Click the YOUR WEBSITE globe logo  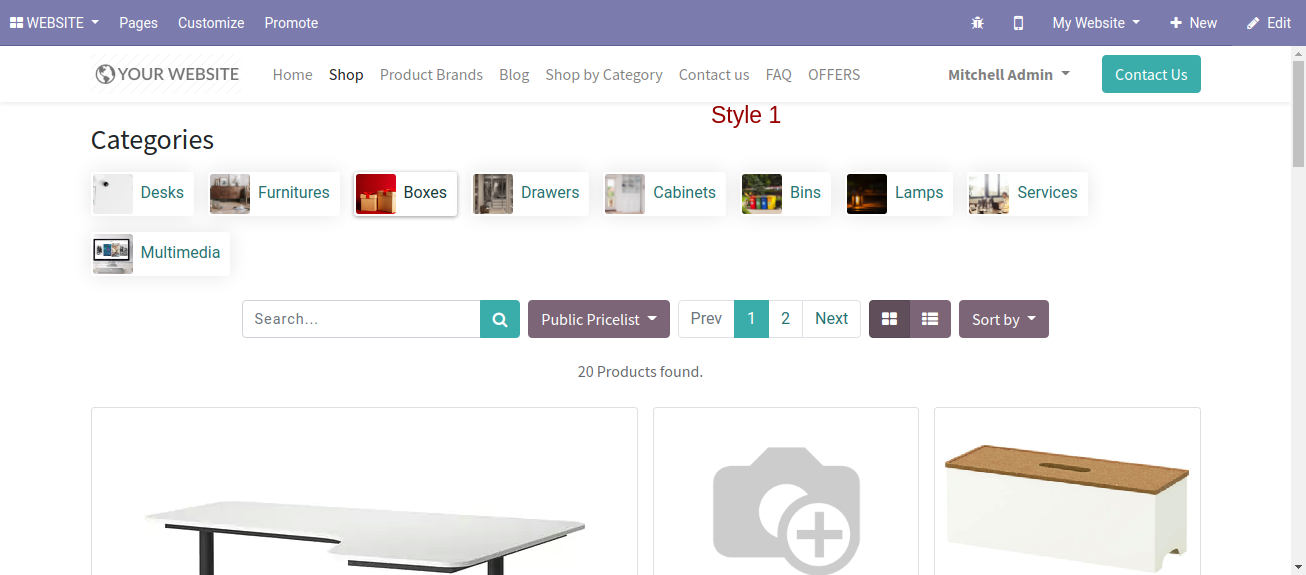[x=166, y=74]
